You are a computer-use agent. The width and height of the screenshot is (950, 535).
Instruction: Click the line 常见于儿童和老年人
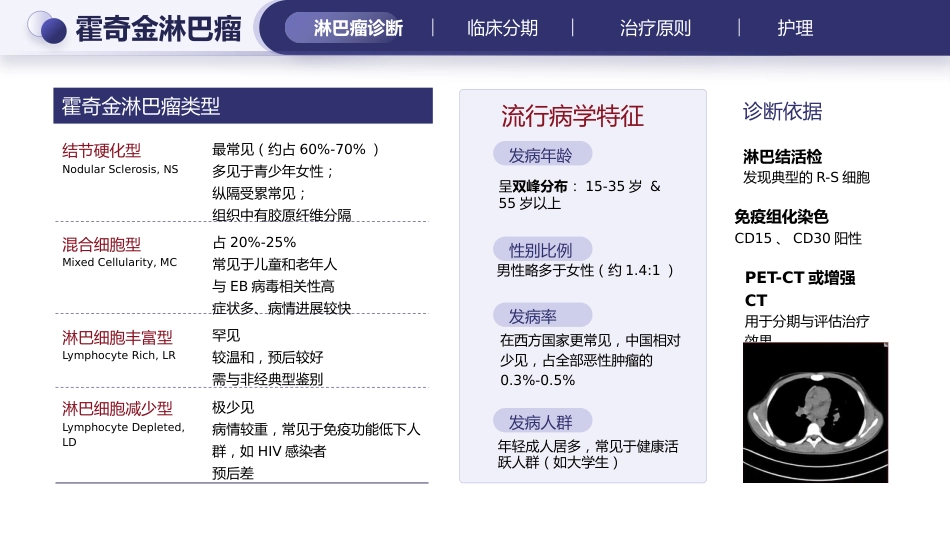[x=274, y=264]
